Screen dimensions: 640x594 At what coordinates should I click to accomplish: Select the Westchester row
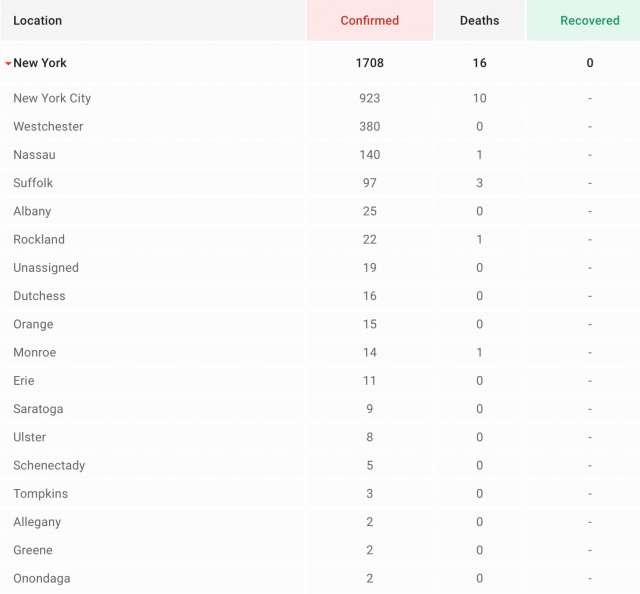click(48, 127)
